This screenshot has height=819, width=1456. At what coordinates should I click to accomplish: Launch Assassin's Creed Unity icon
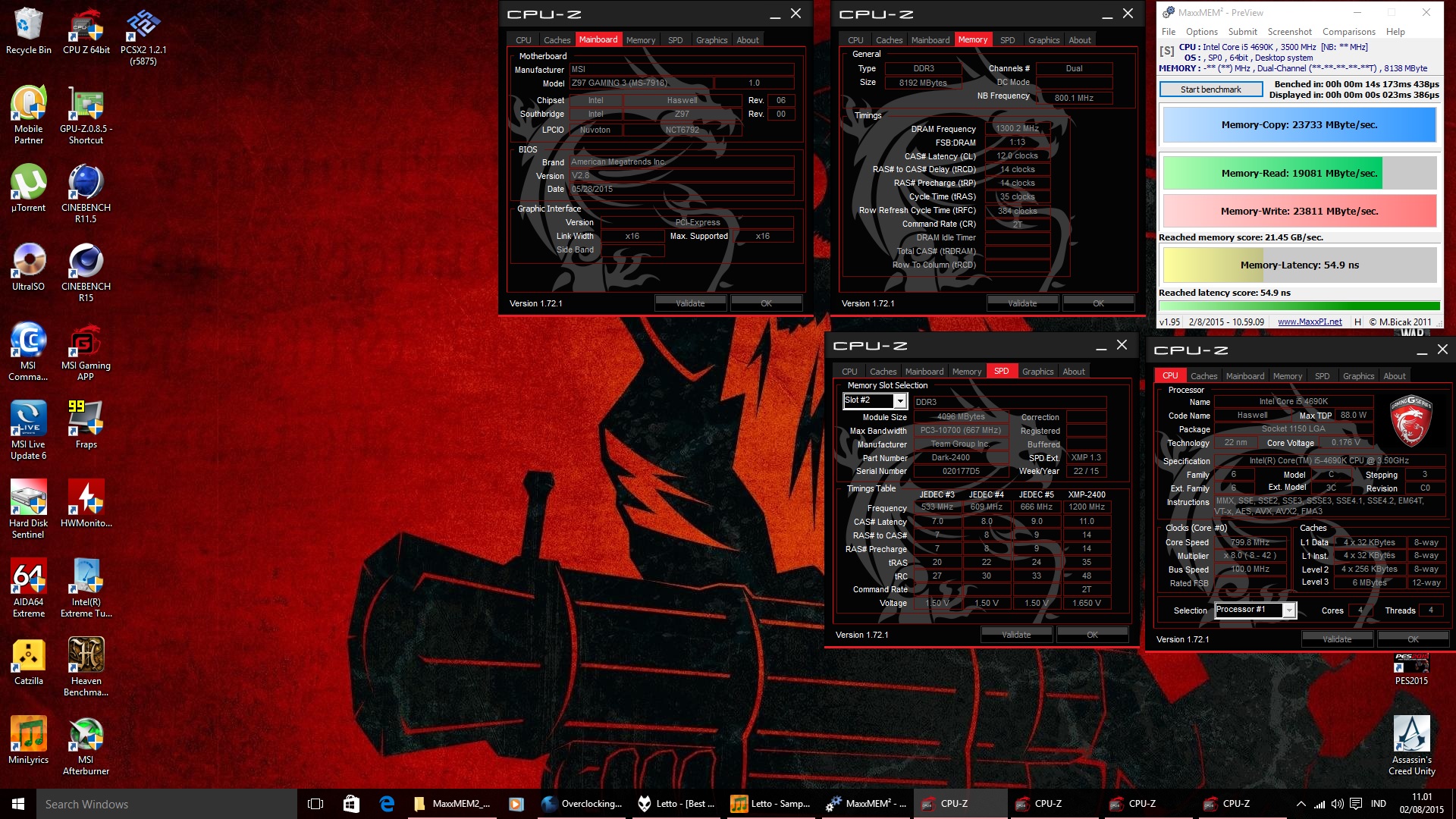[x=1412, y=745]
